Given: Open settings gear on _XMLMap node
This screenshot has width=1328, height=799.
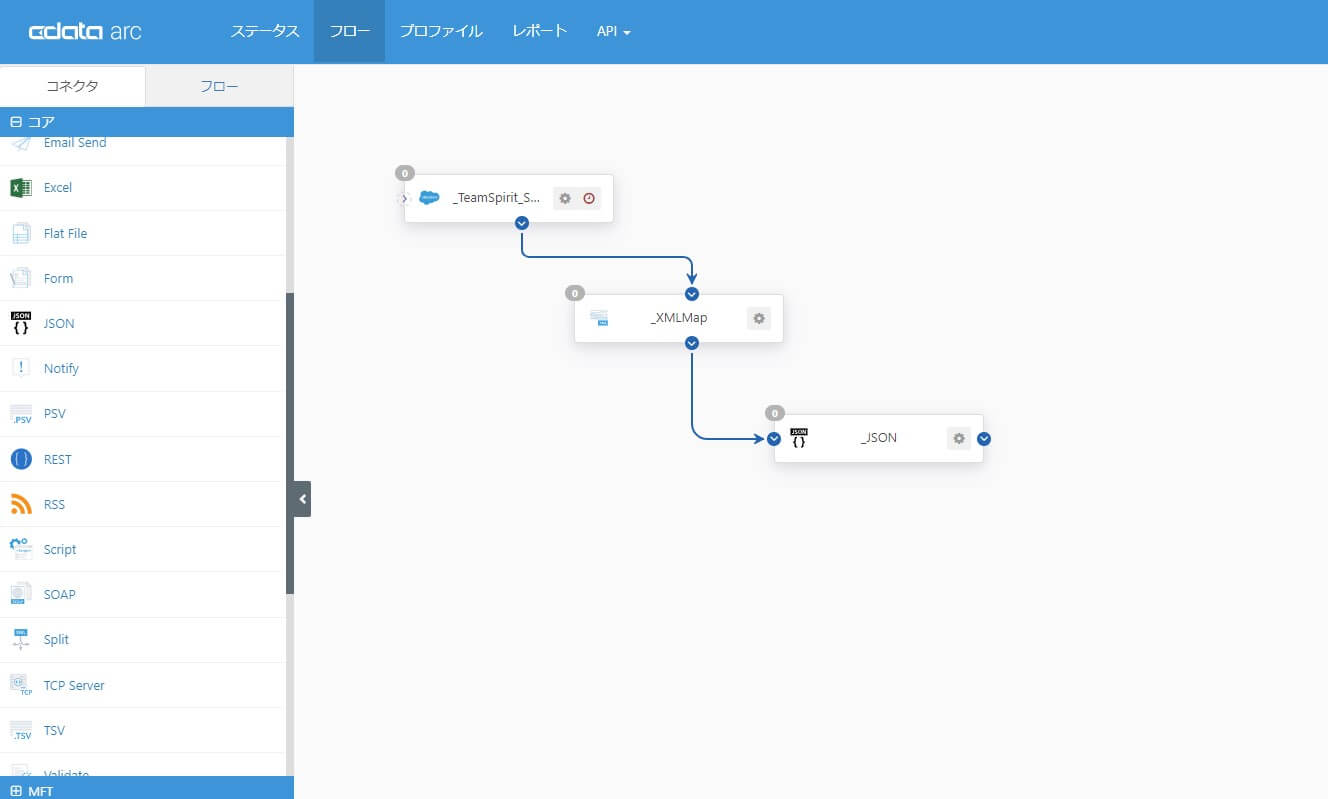Looking at the screenshot, I should coord(759,318).
